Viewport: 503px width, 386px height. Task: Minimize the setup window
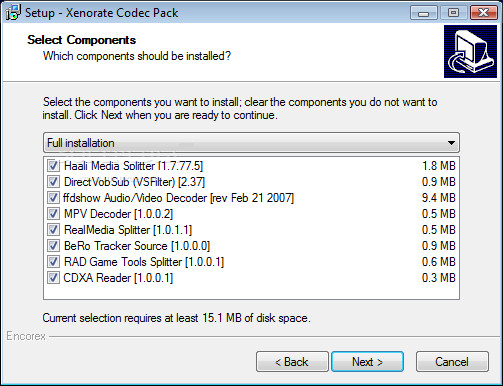(424, 13)
